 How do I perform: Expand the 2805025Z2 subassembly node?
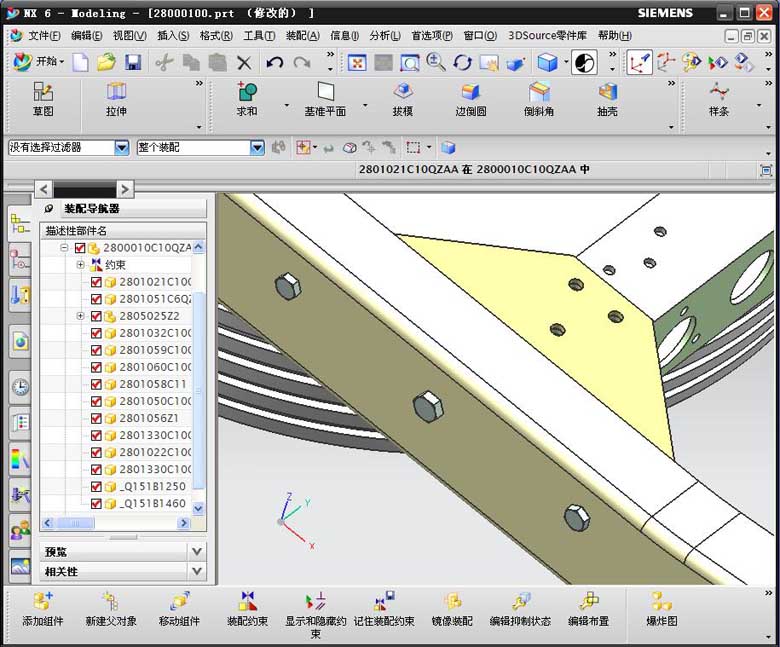[80, 316]
